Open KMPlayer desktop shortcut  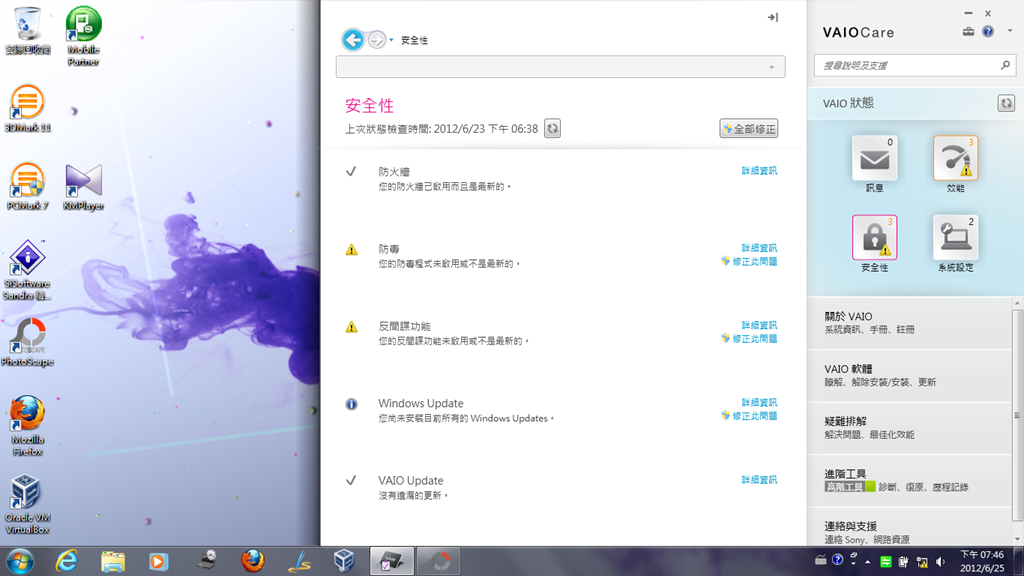(83, 186)
